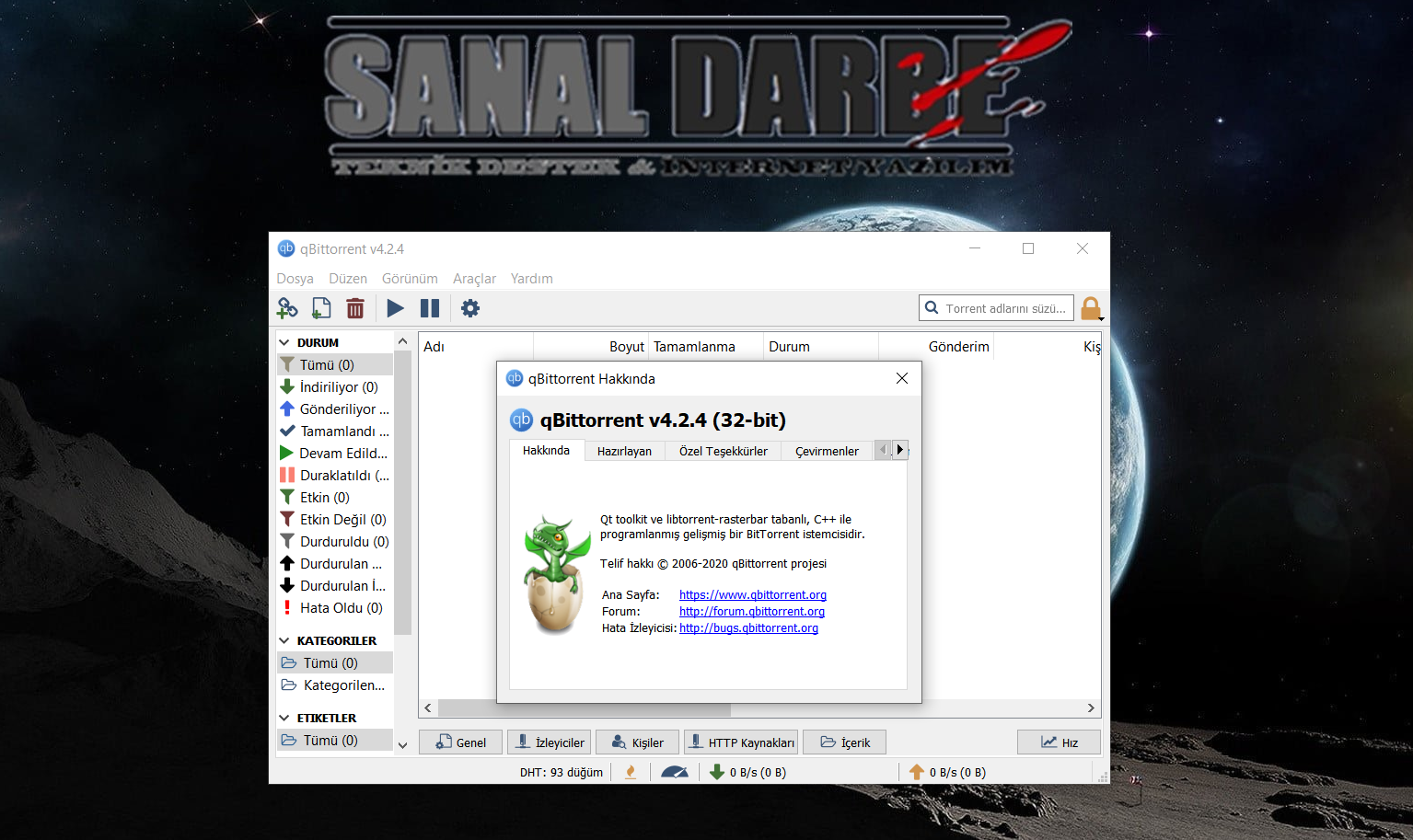Select the Hata Oldu (0) filter
Viewport: 1413px width, 840px height.
335,607
